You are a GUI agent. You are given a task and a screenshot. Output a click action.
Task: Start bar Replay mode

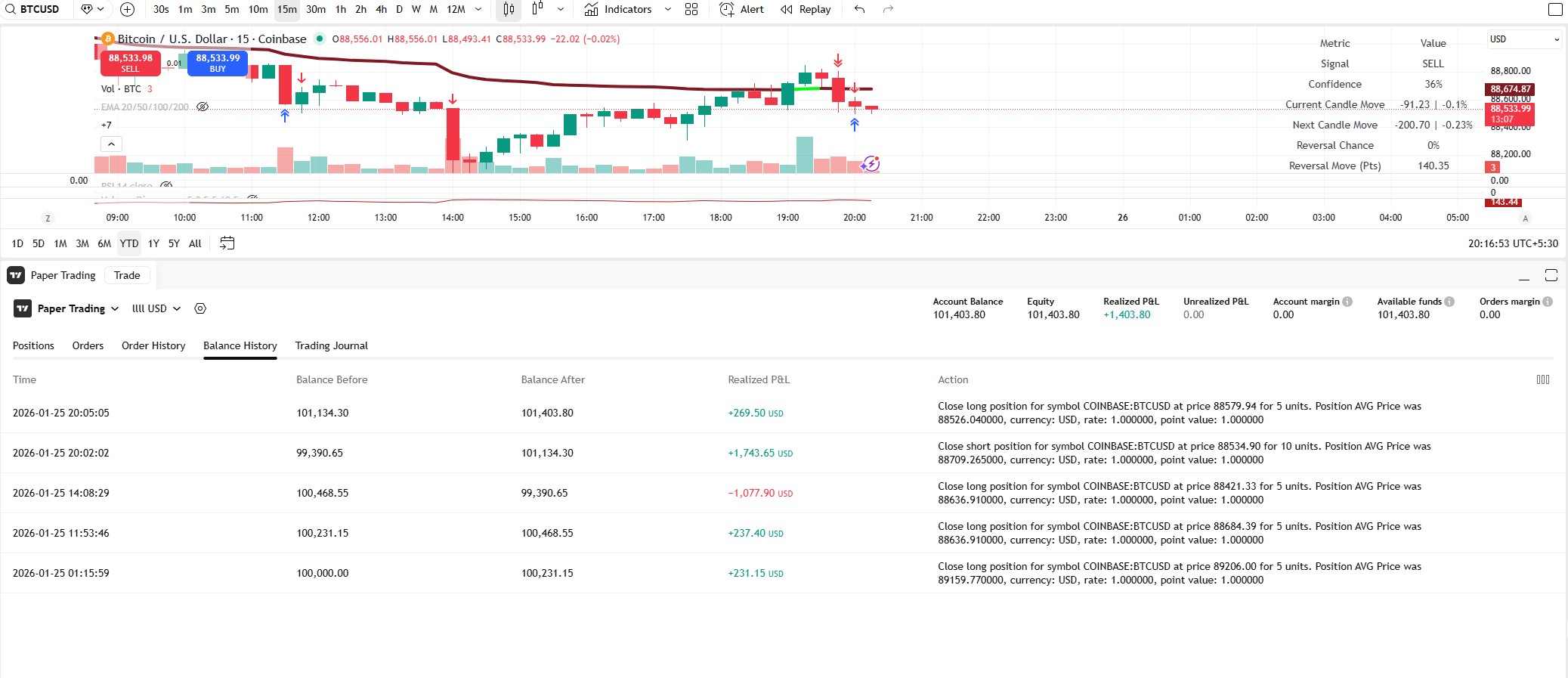806,9
